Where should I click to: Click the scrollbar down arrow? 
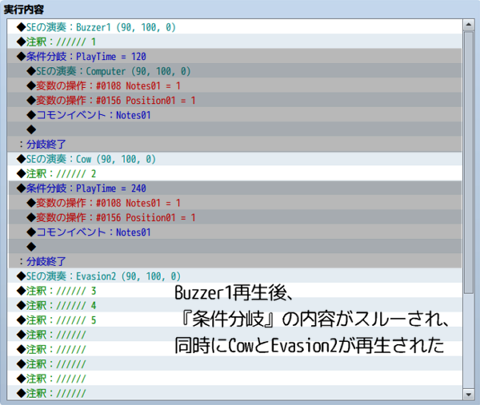pos(468,394)
